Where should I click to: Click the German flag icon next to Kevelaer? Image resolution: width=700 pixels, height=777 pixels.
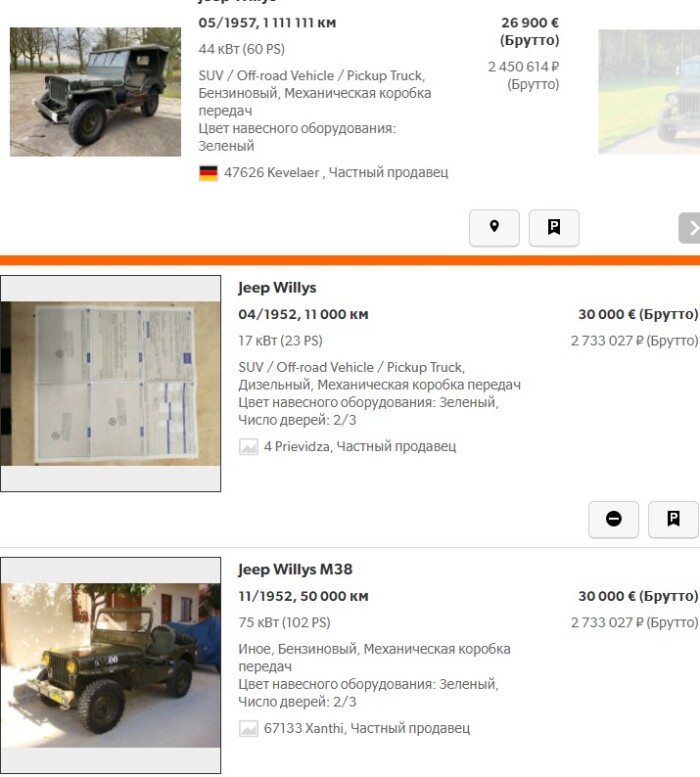(x=208, y=173)
